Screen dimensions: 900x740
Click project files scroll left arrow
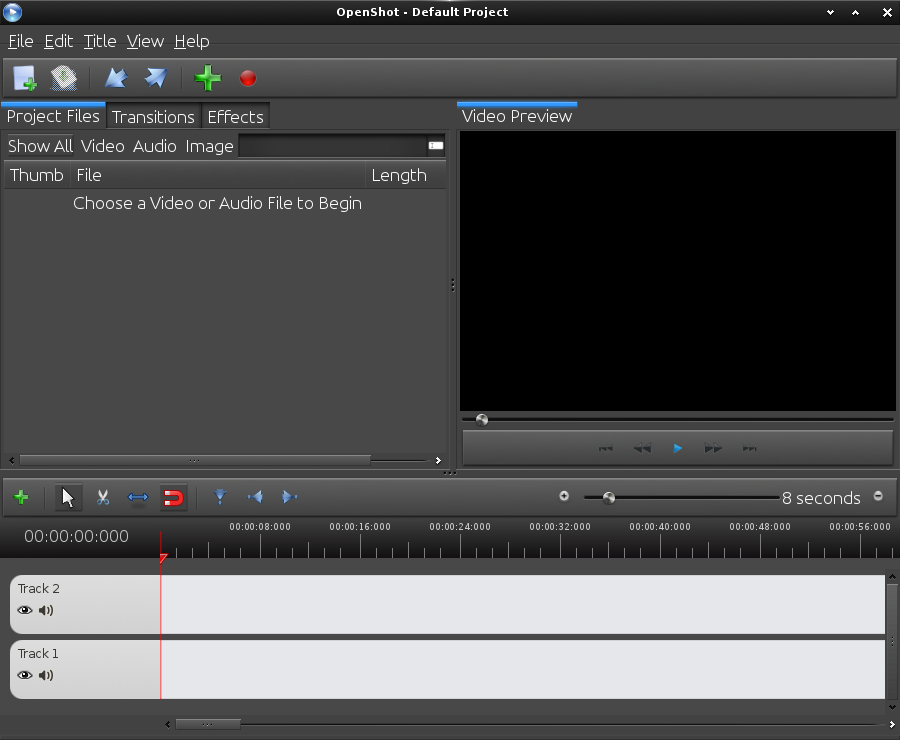point(11,460)
